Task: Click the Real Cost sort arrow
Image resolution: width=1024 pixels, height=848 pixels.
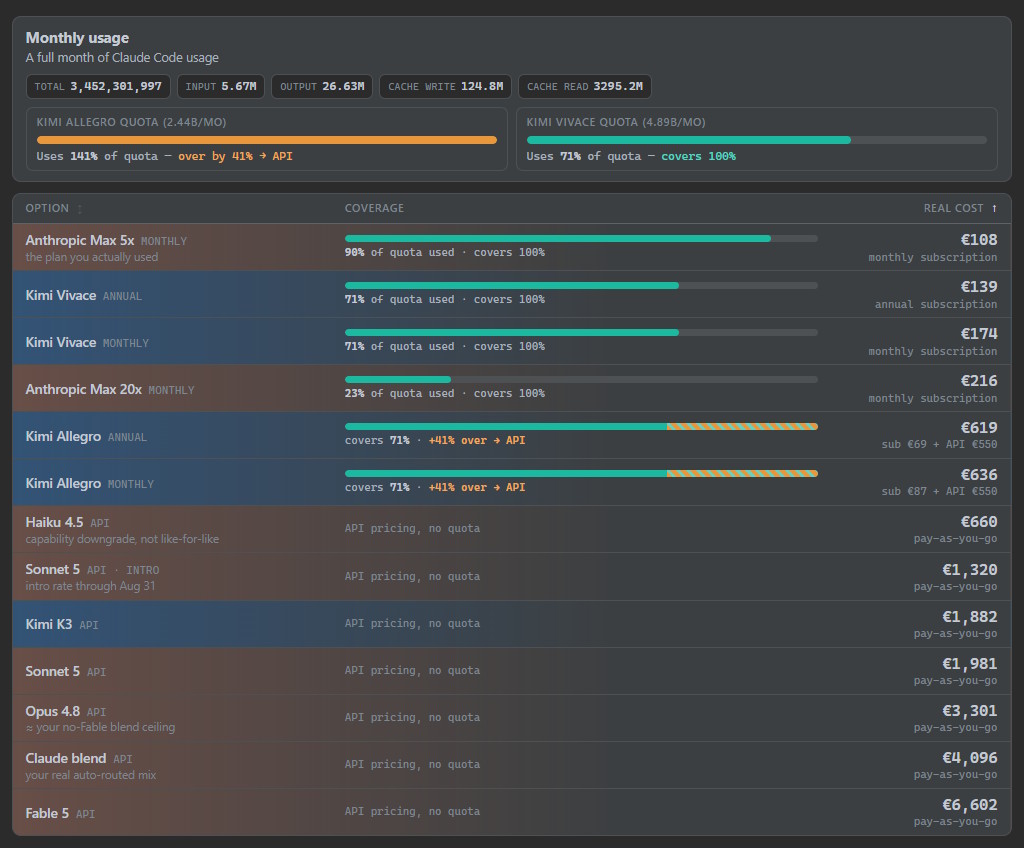Action: [994, 208]
